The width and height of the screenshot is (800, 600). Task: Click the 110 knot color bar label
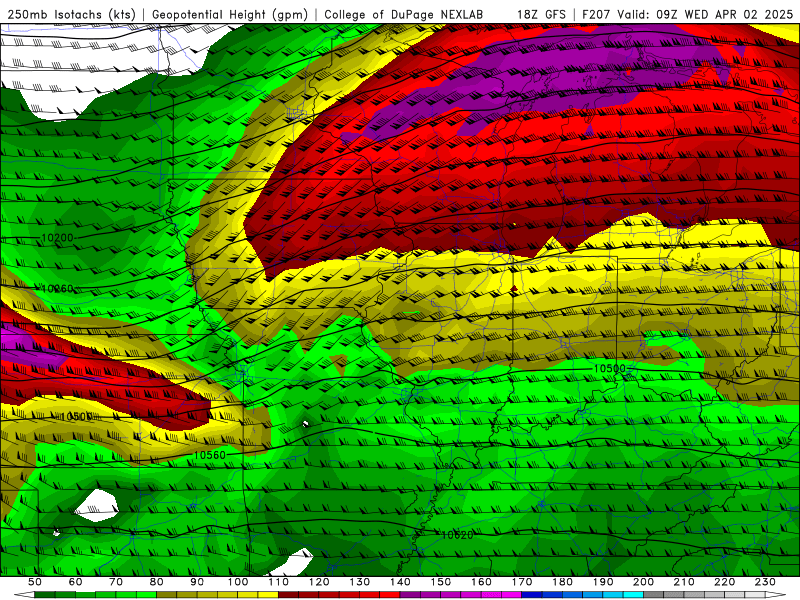tap(278, 582)
